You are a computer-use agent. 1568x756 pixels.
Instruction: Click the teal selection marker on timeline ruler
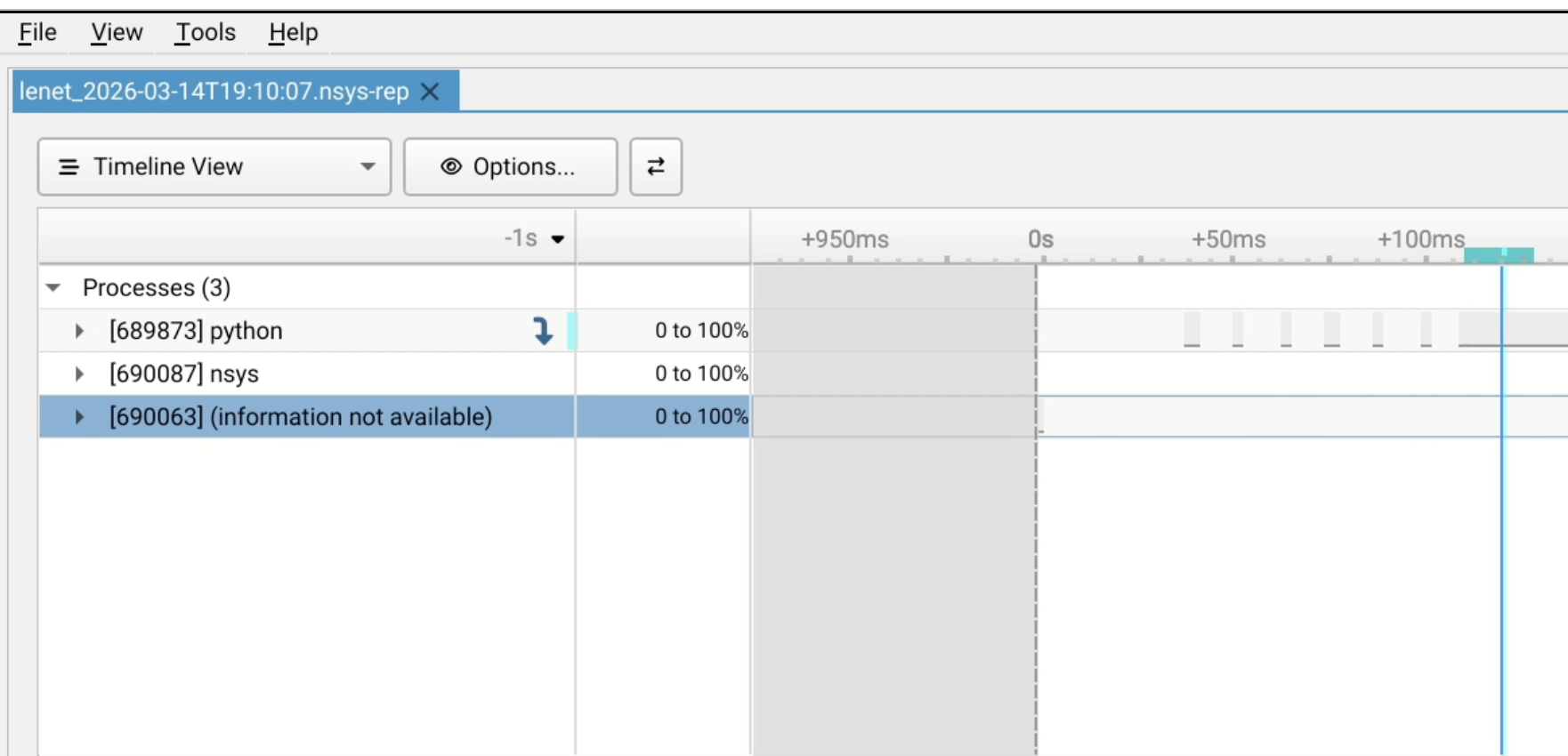(1499, 255)
